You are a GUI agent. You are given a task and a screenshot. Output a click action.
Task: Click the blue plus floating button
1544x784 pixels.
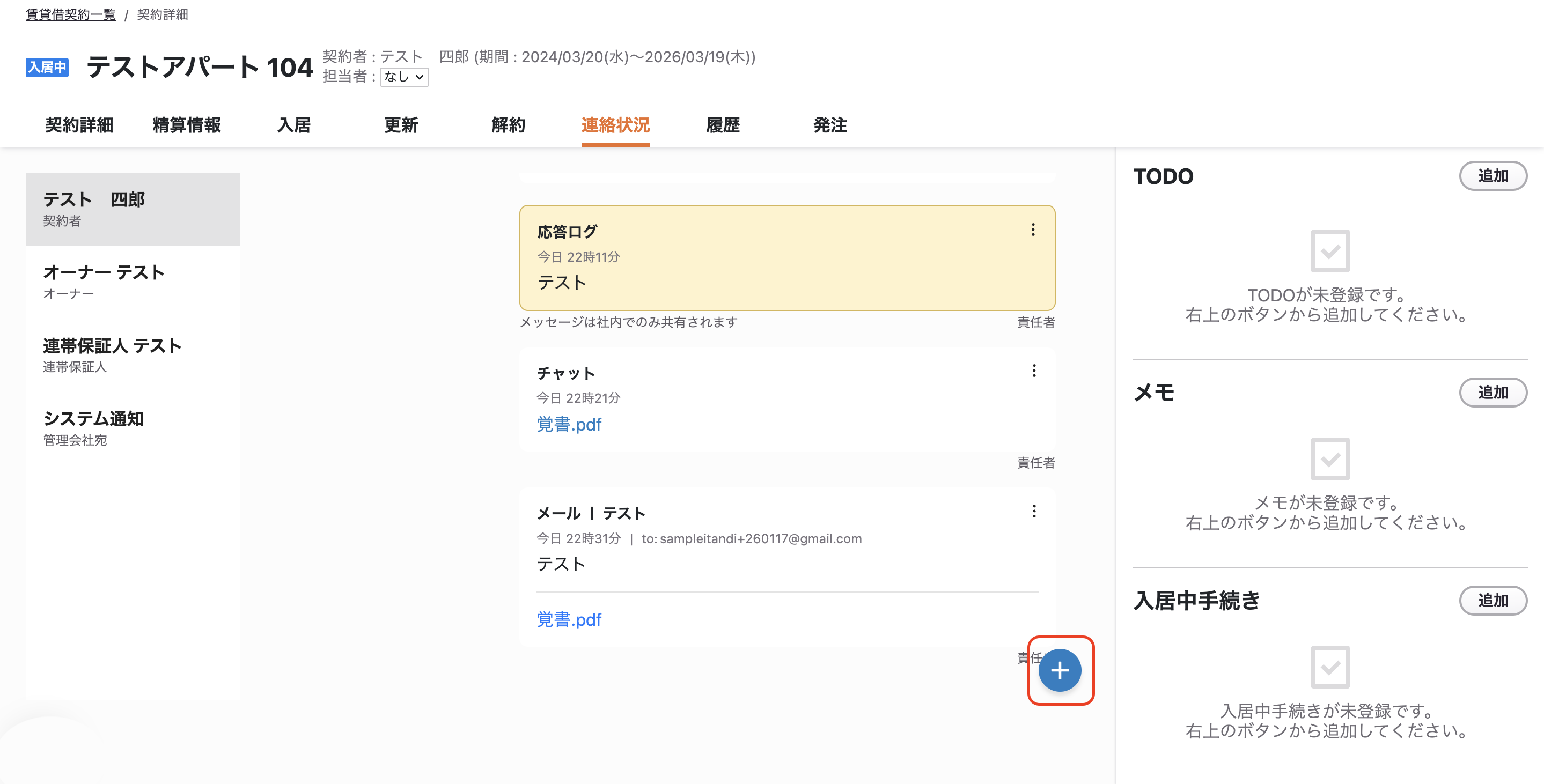(x=1060, y=670)
